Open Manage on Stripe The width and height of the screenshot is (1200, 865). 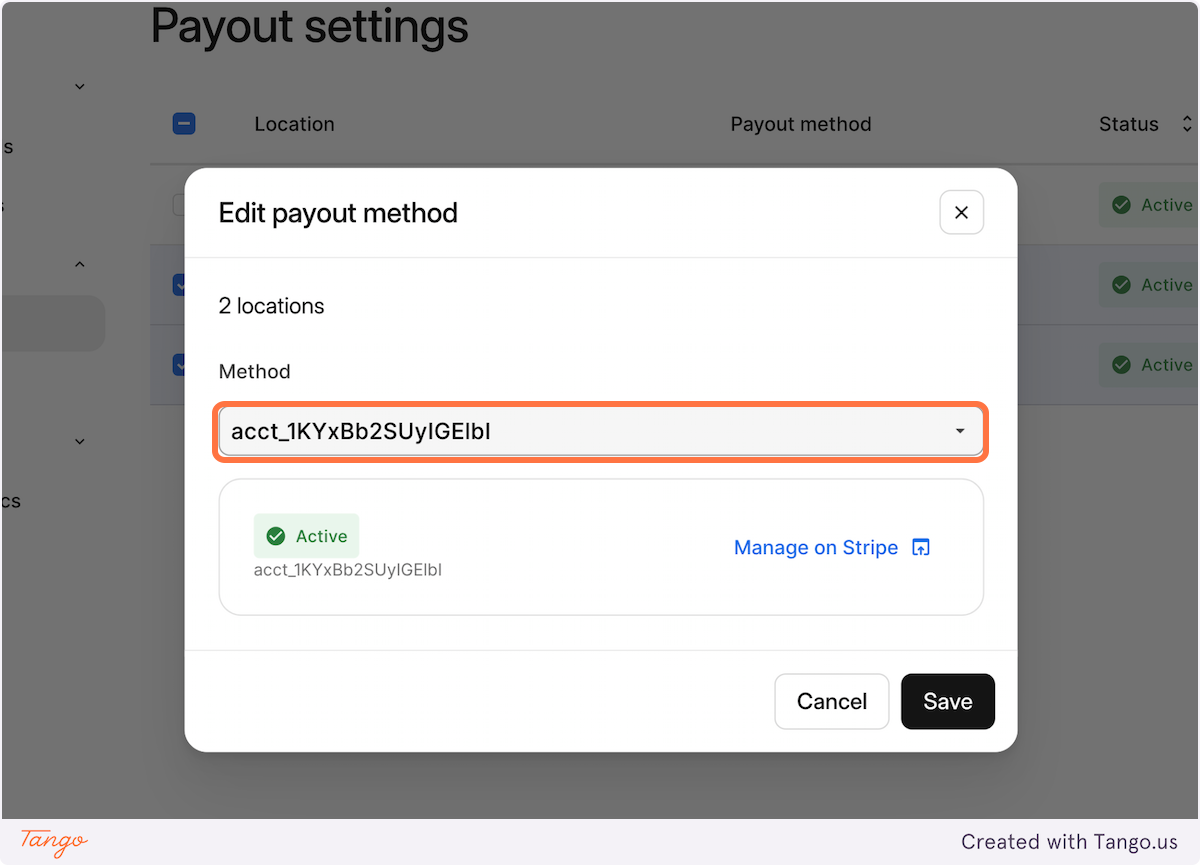coord(815,547)
